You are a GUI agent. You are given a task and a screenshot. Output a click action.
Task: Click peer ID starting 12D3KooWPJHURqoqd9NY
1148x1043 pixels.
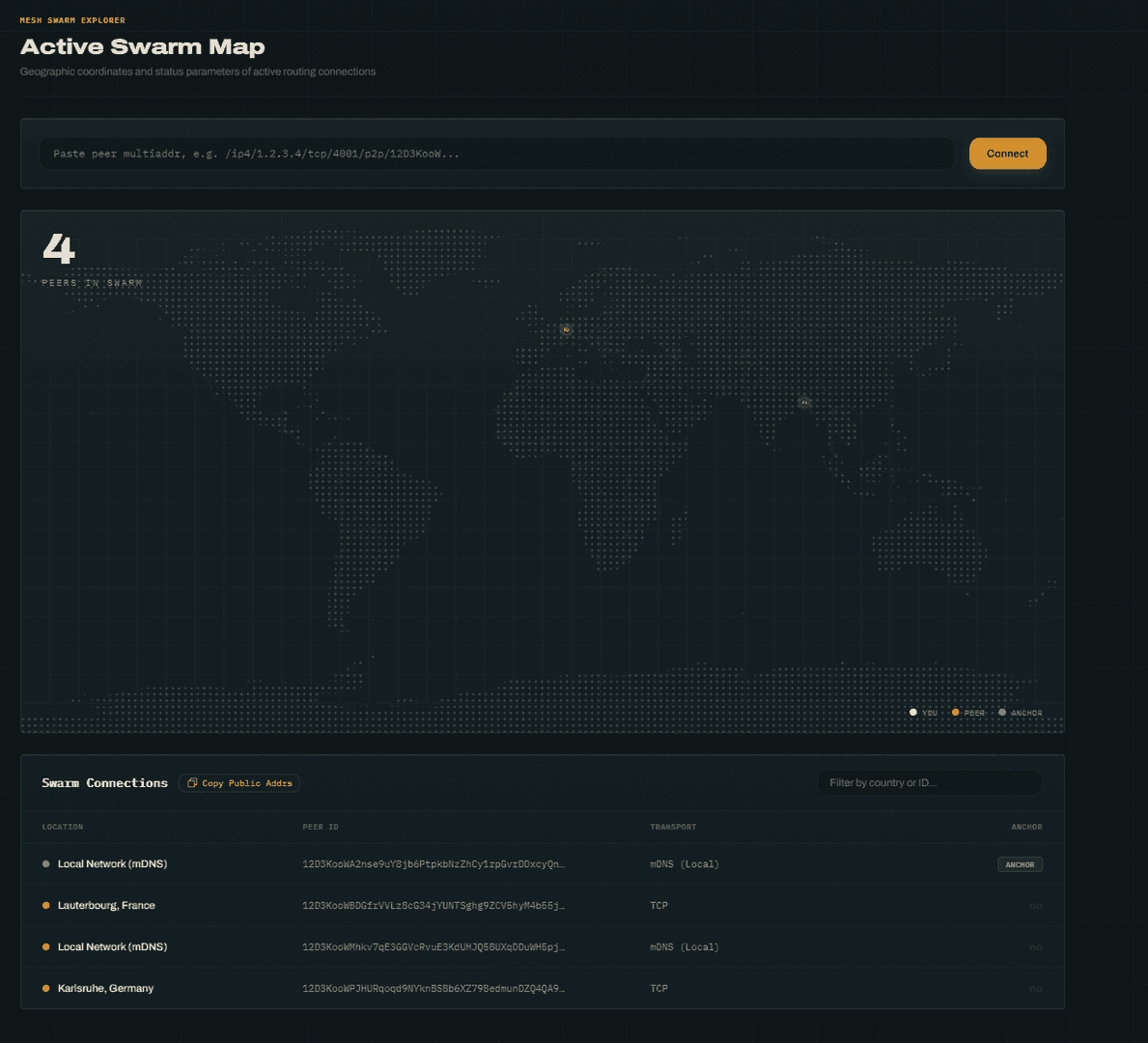click(x=434, y=988)
